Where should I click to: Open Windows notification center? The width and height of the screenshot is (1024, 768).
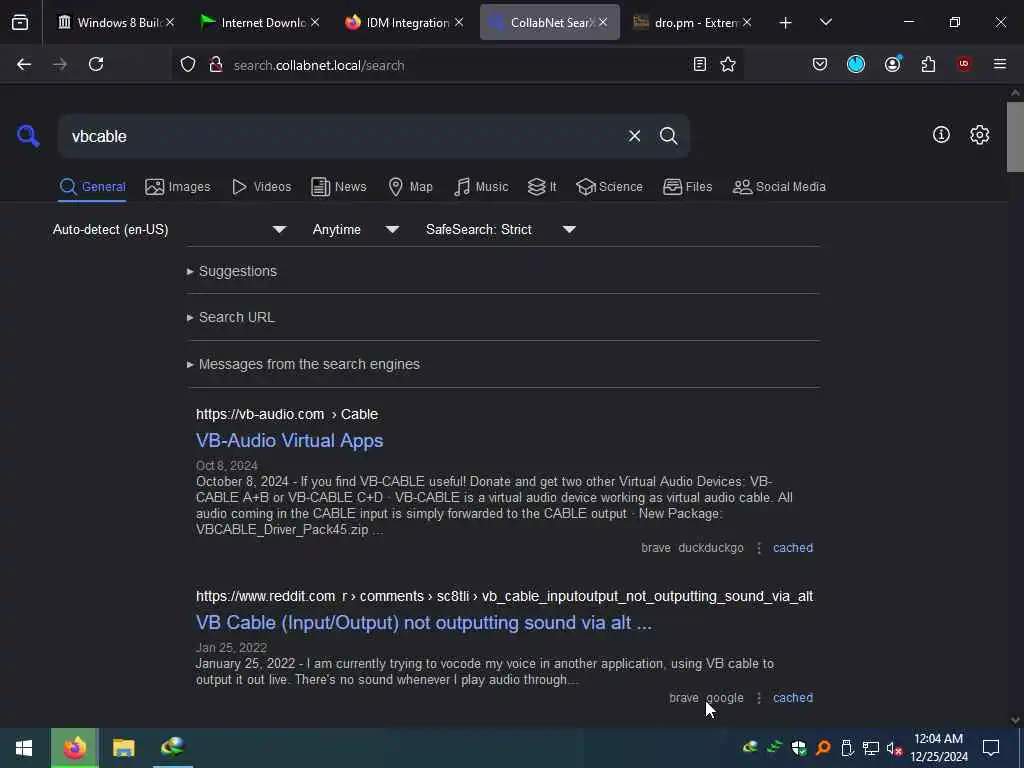pyautogui.click(x=991, y=748)
